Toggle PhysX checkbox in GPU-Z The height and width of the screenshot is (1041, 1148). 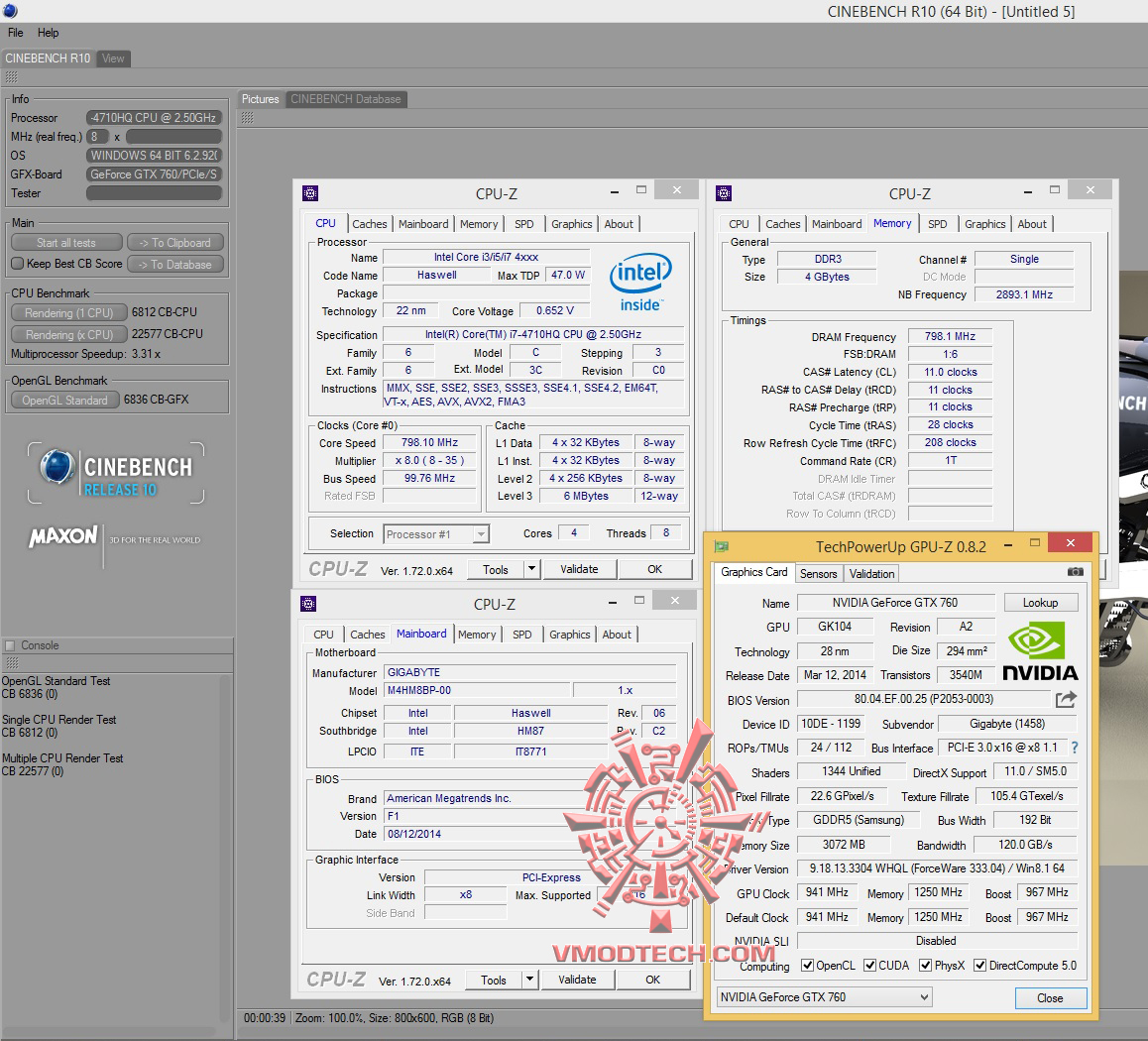[925, 965]
